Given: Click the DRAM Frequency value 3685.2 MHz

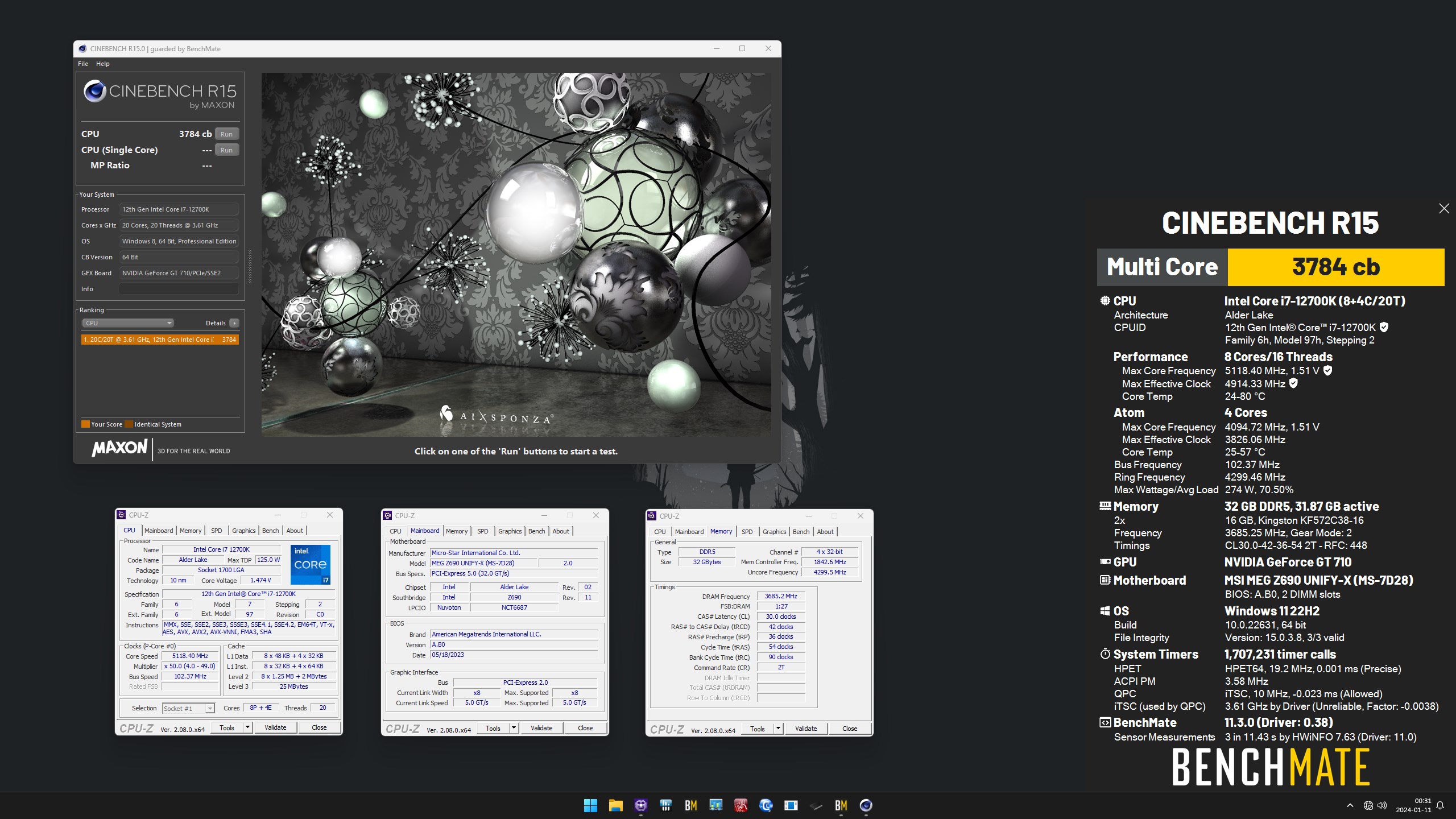Looking at the screenshot, I should (781, 596).
